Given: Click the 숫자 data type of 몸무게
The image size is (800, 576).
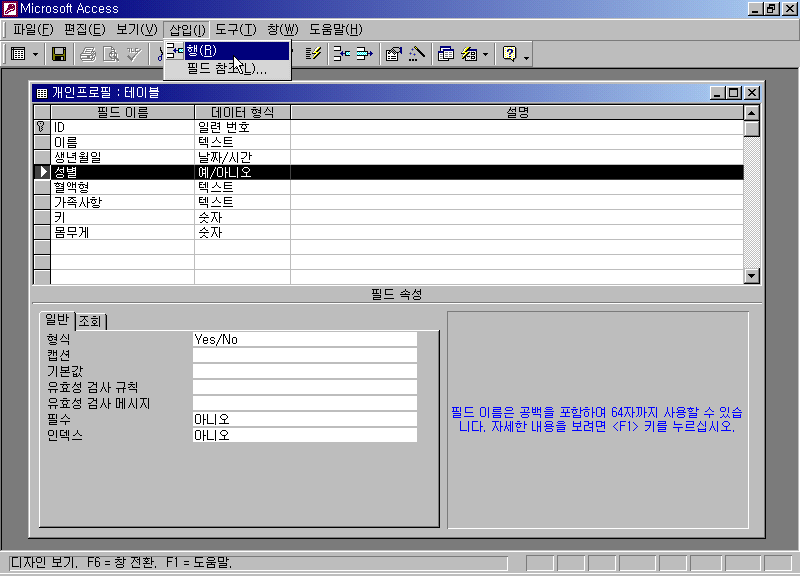Looking at the screenshot, I should tap(242, 232).
